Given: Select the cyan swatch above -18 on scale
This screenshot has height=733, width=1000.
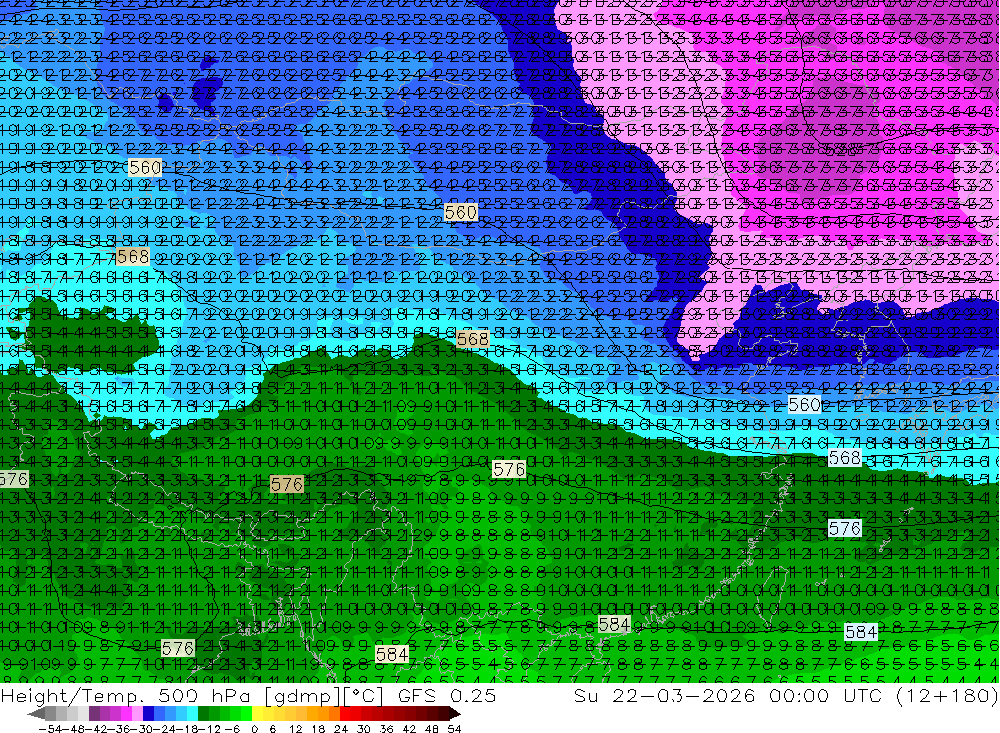Looking at the screenshot, I should pyautogui.click(x=192, y=713).
